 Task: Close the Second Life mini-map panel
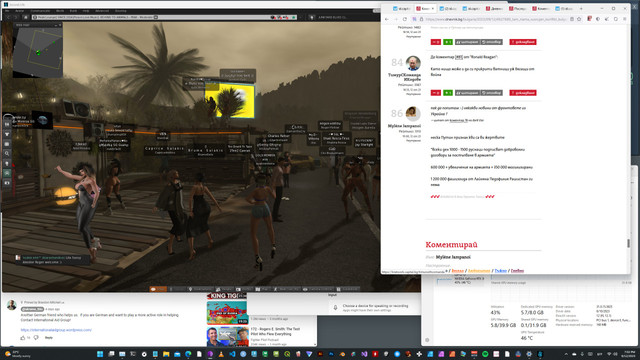coord(60,25)
